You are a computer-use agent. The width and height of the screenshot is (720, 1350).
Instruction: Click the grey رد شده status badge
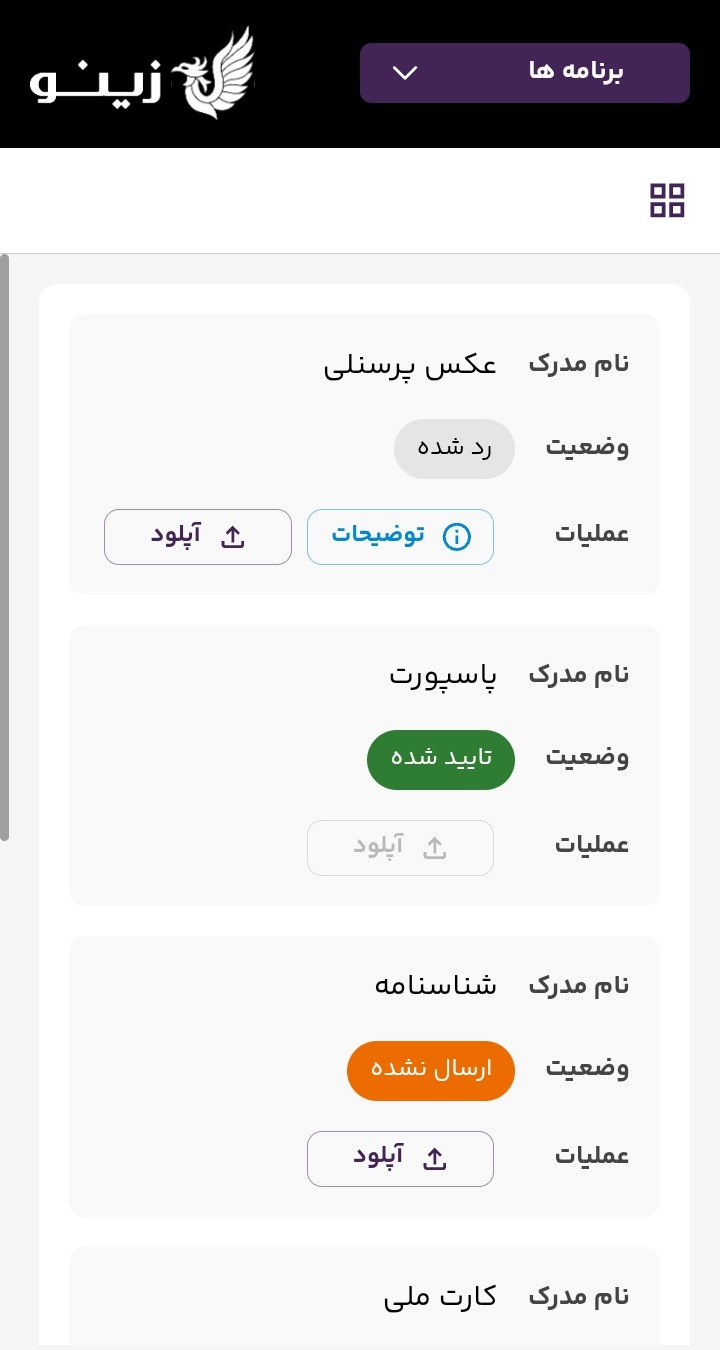[454, 448]
